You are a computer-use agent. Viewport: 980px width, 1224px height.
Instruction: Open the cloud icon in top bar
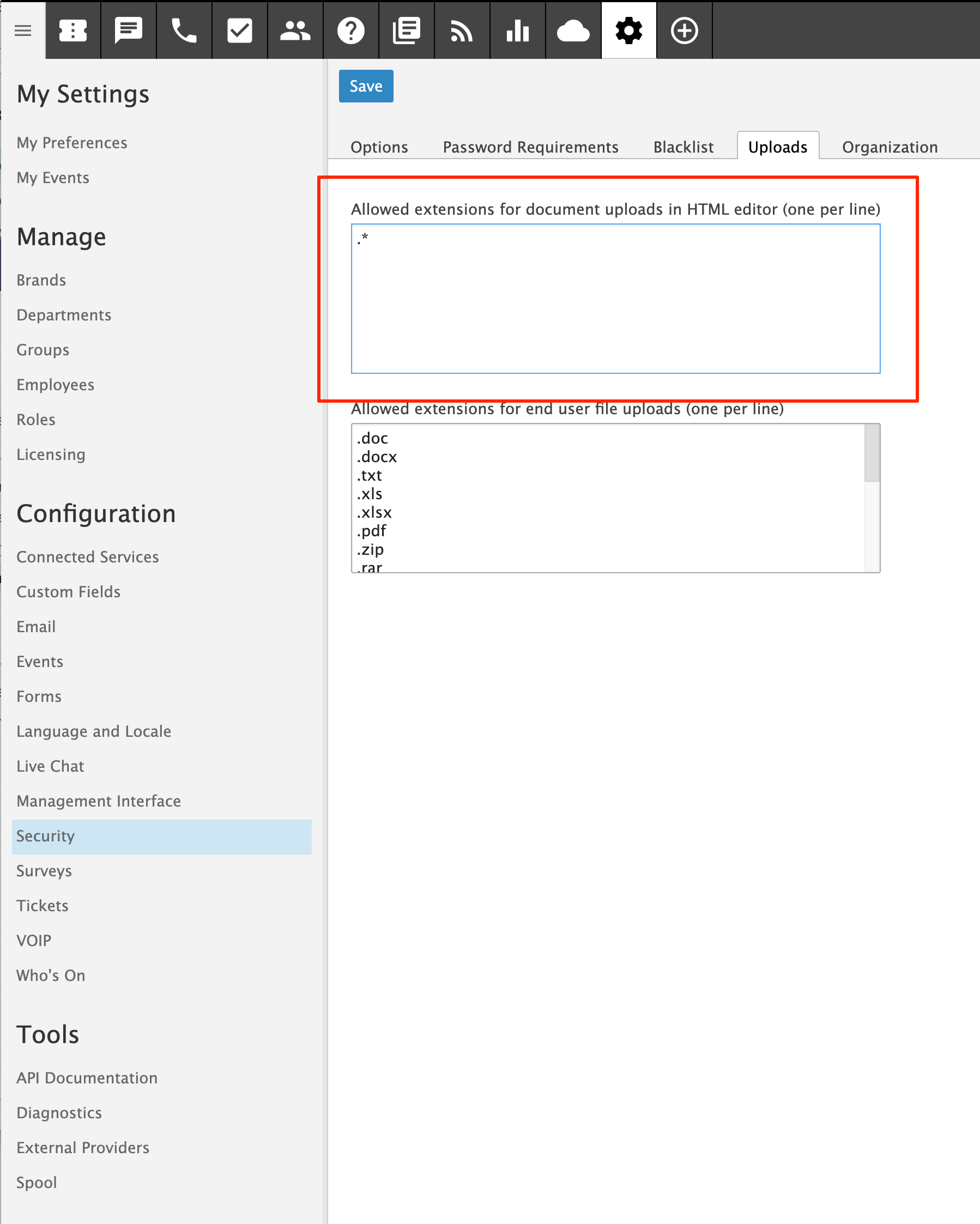pyautogui.click(x=573, y=30)
